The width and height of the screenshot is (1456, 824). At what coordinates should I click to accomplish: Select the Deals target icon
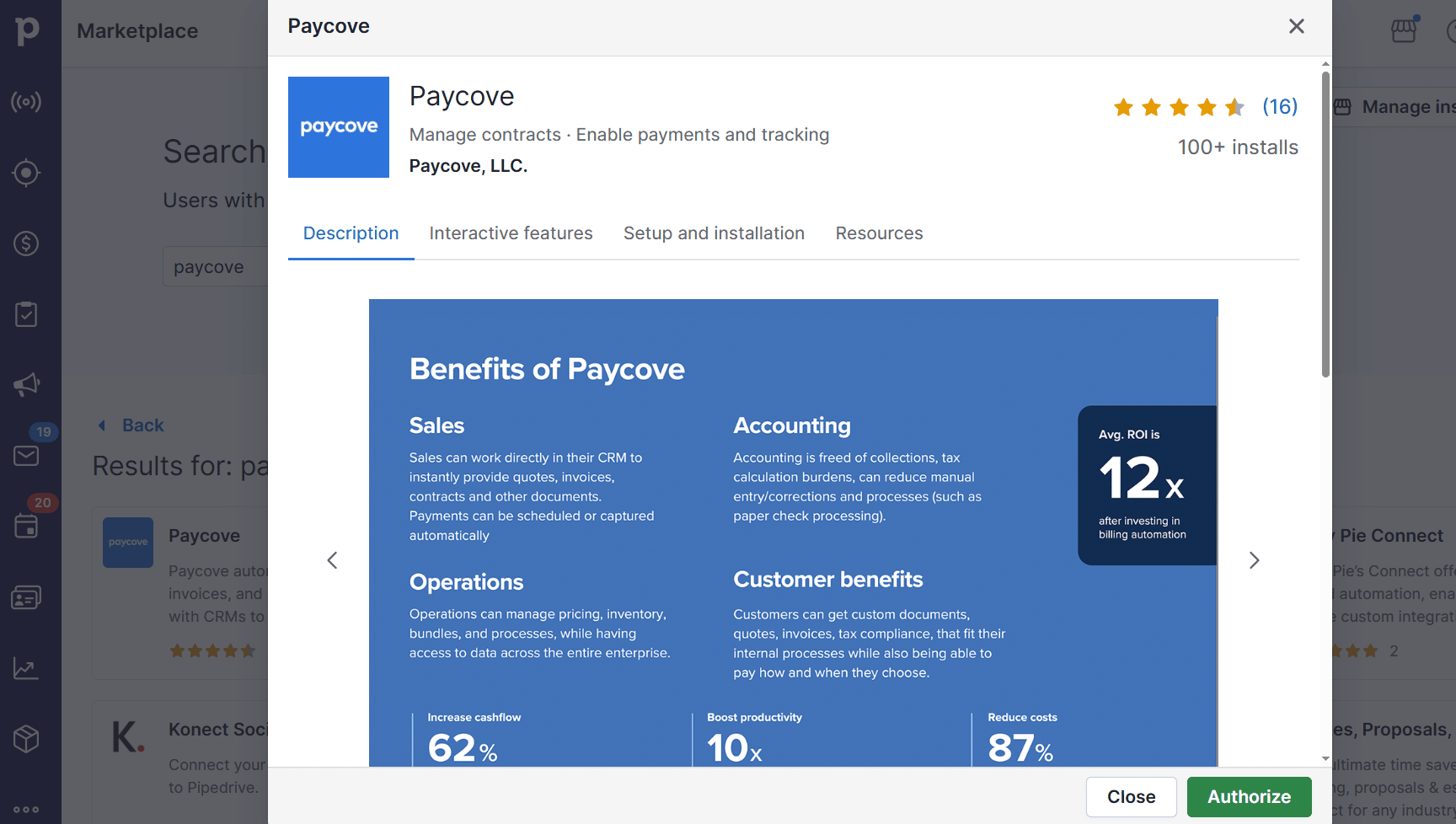pyautogui.click(x=27, y=172)
